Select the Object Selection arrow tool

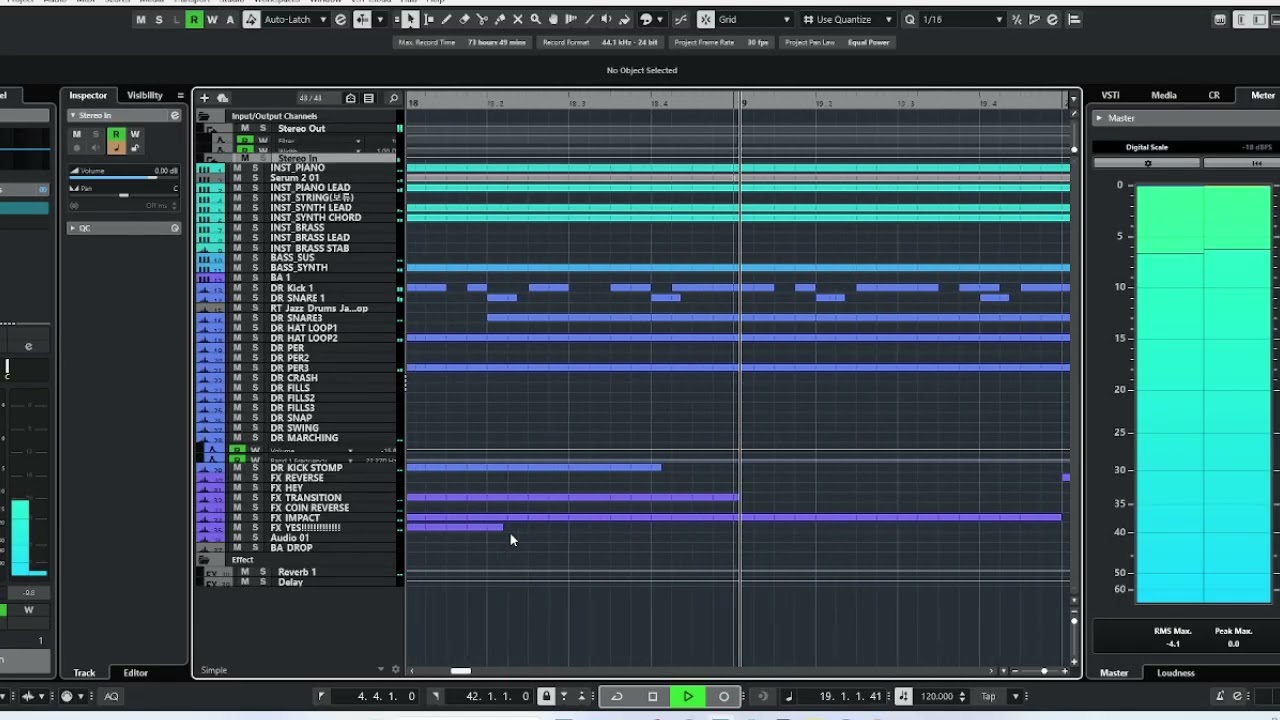pyautogui.click(x=410, y=19)
